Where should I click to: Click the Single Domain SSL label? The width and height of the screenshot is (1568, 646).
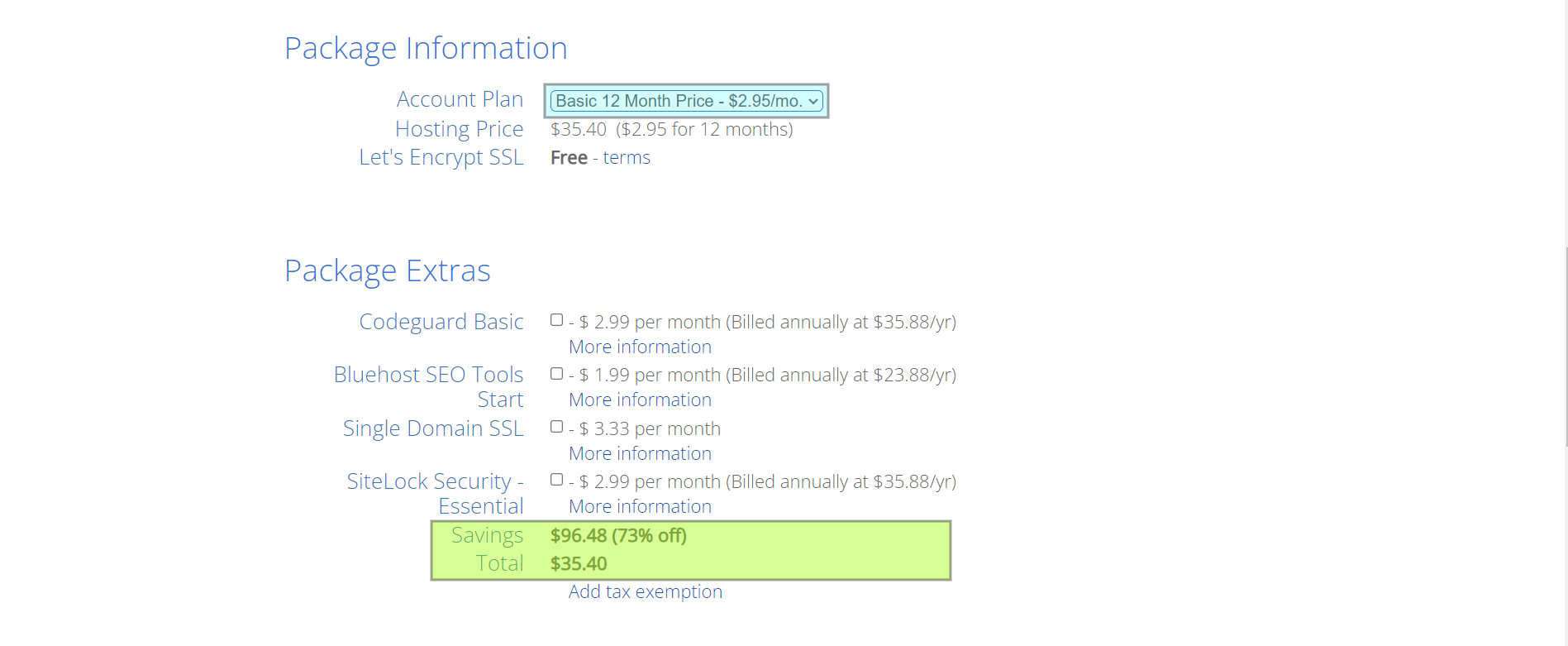[433, 428]
